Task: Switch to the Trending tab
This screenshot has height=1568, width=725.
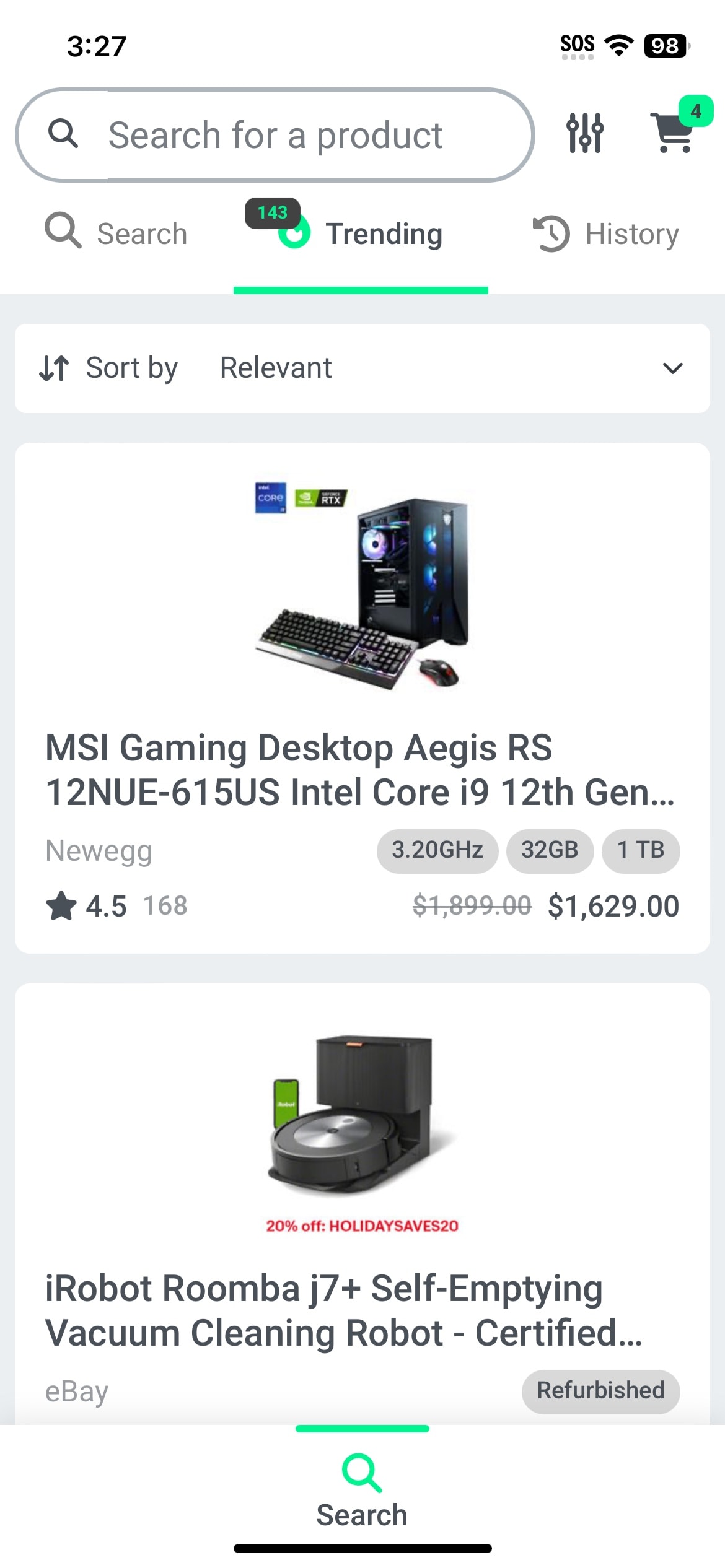Action: (361, 234)
